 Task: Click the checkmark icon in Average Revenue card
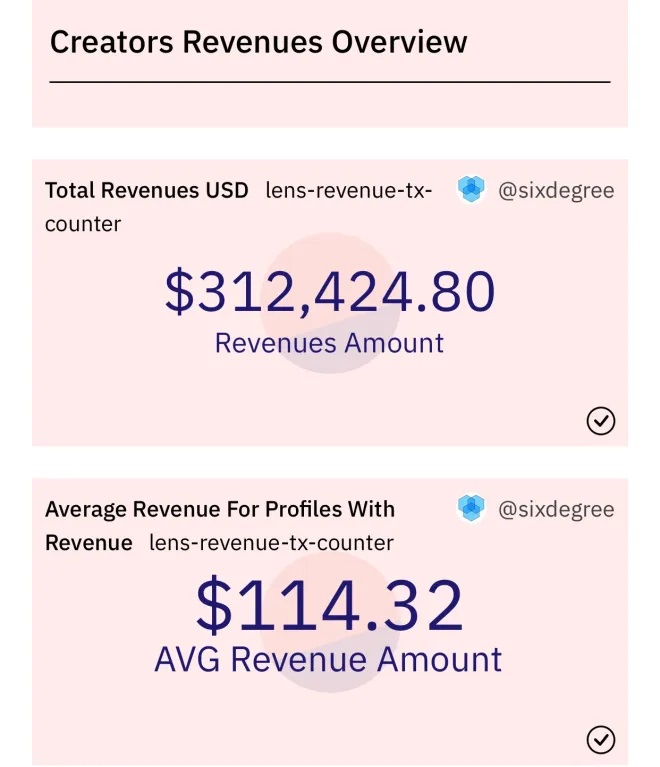click(600, 740)
